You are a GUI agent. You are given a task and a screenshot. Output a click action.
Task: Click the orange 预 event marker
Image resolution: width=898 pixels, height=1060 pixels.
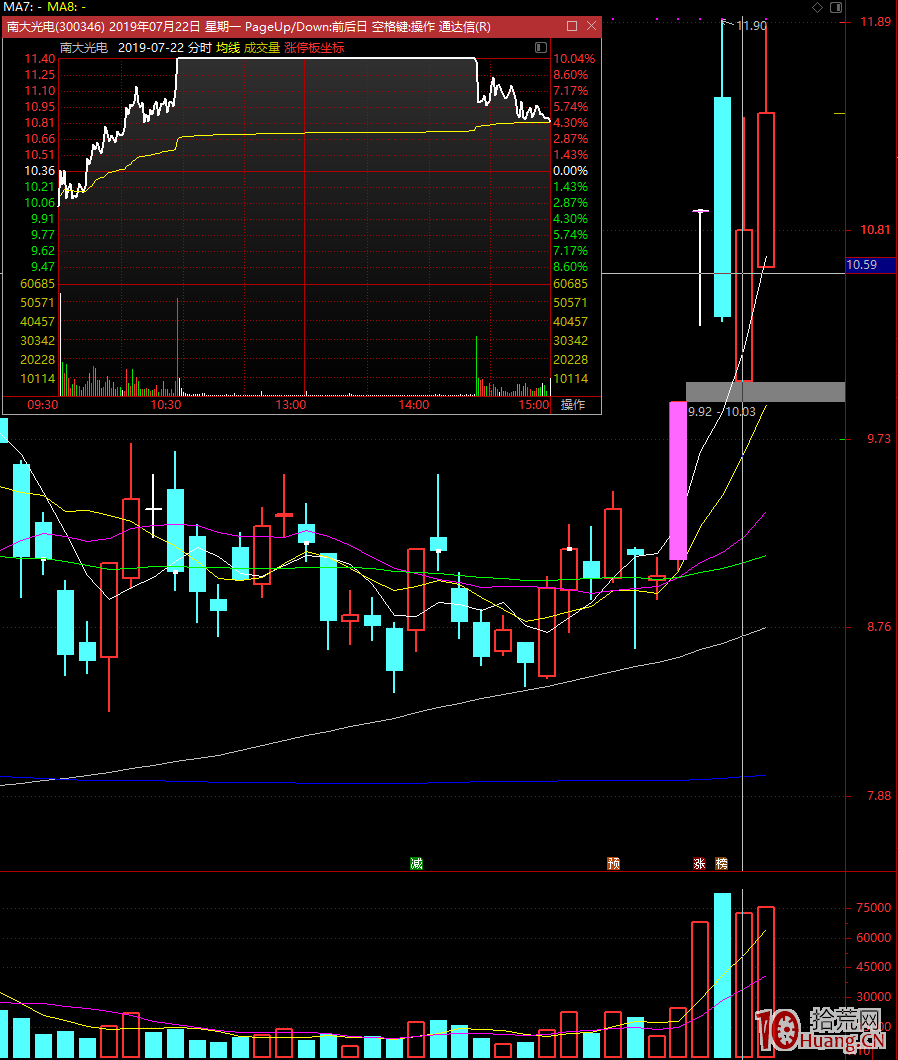(x=613, y=863)
